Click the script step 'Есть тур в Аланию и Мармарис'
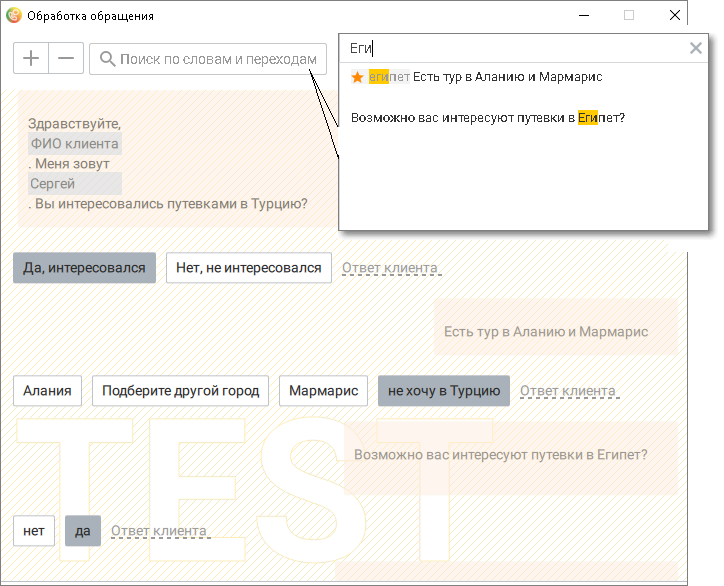 click(x=556, y=327)
